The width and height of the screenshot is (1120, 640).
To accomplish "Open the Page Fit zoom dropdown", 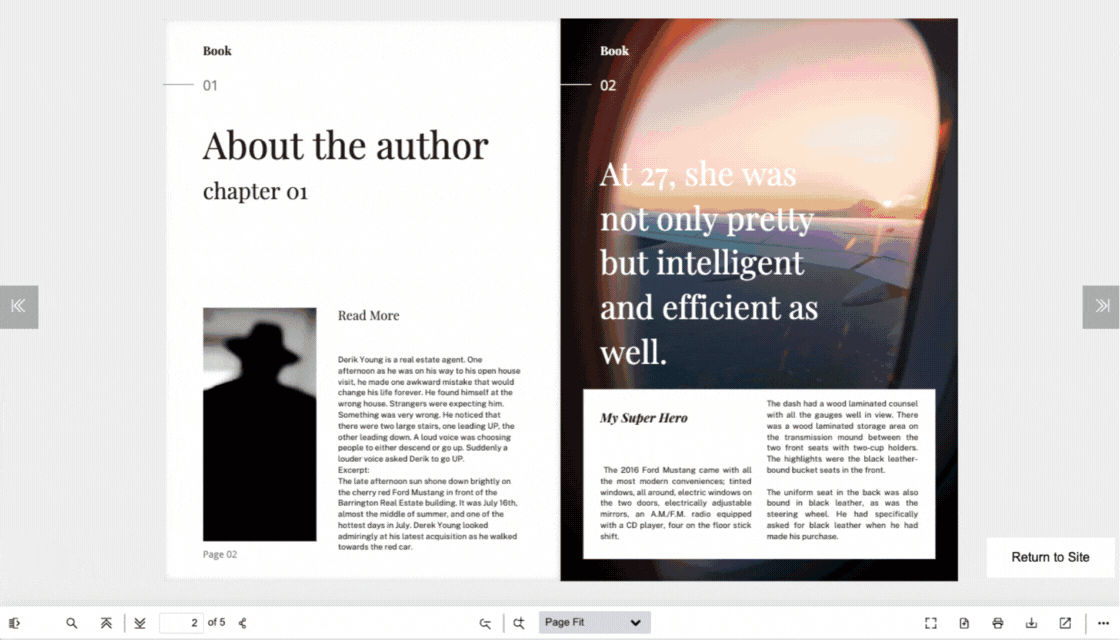I will [x=594, y=622].
